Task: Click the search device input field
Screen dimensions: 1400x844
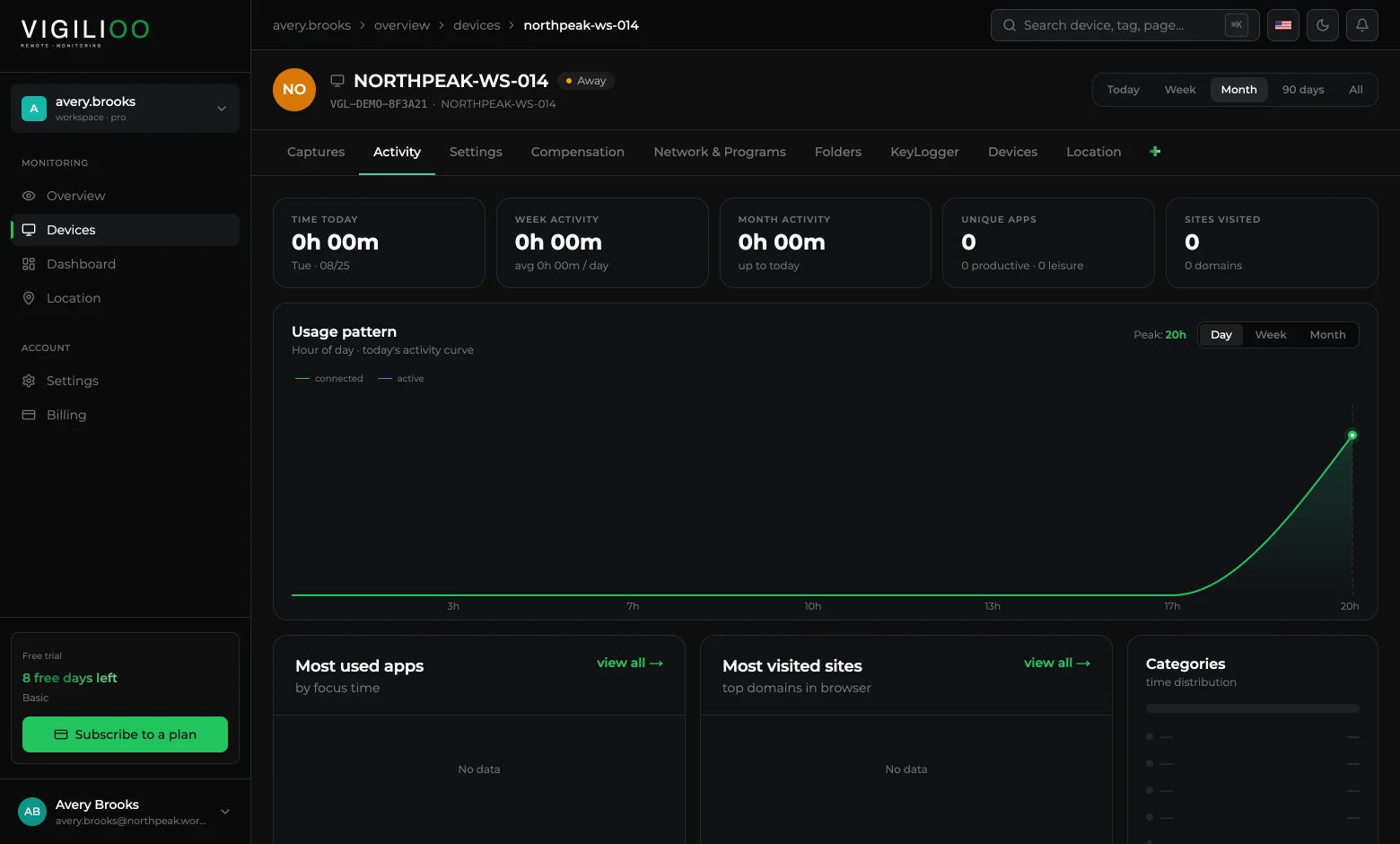Action: pos(1125,25)
